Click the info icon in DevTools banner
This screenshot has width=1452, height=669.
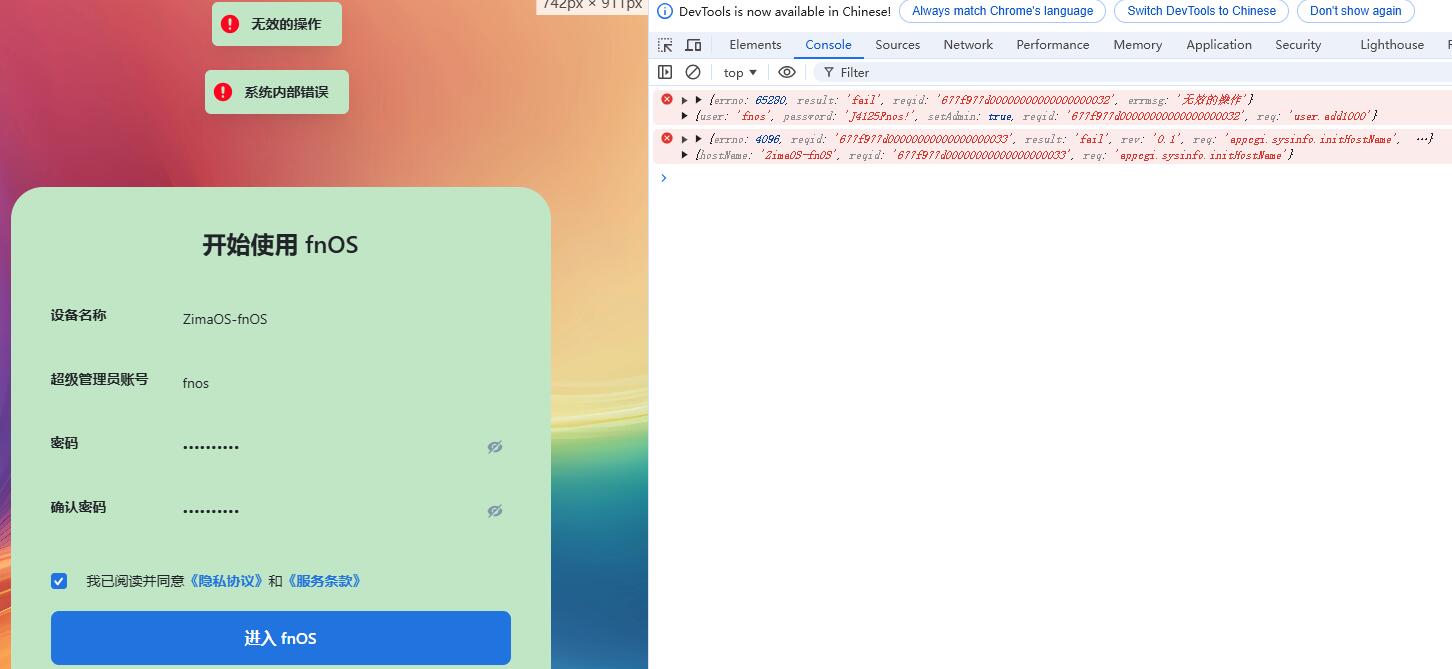665,11
